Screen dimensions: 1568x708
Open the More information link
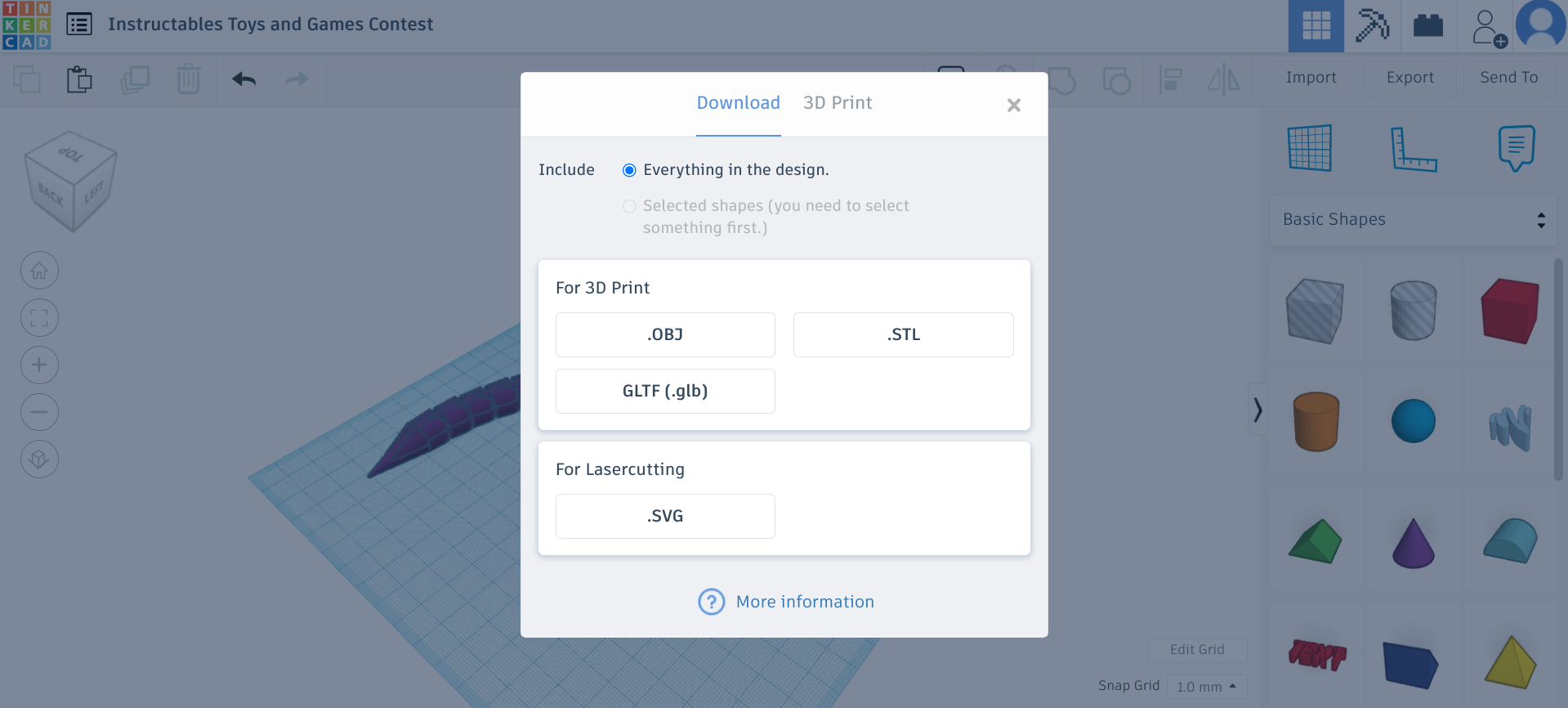click(x=805, y=602)
